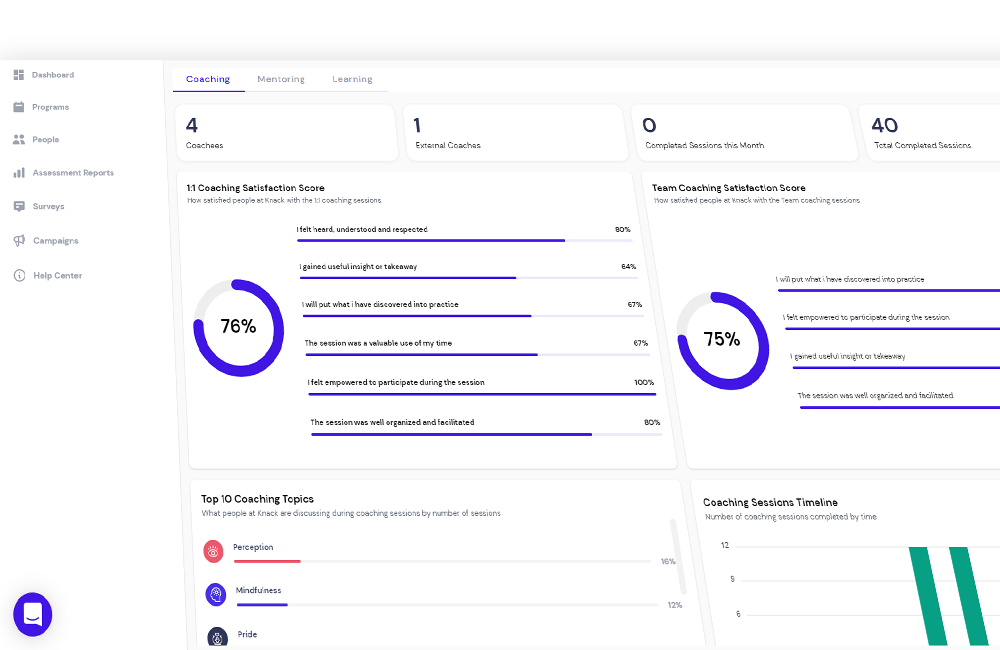Click 'The session was well organized' 80% label
1000x650 pixels.
[x=392, y=422]
